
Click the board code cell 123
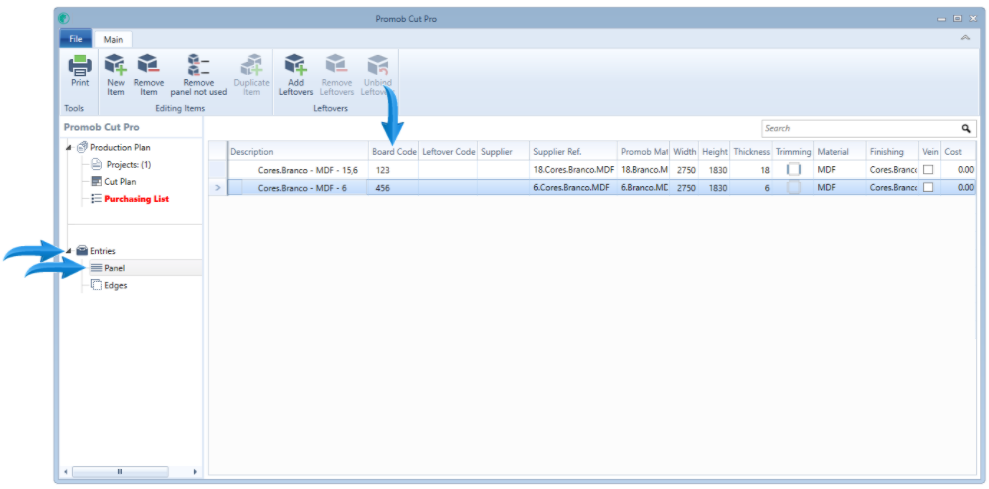coord(394,170)
